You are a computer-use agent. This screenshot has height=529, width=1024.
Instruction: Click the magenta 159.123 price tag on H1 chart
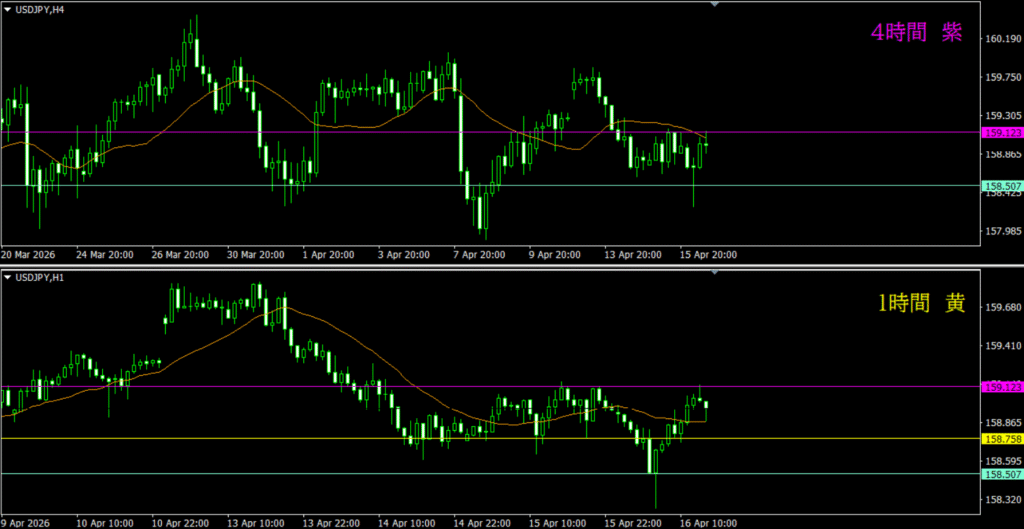click(1003, 387)
